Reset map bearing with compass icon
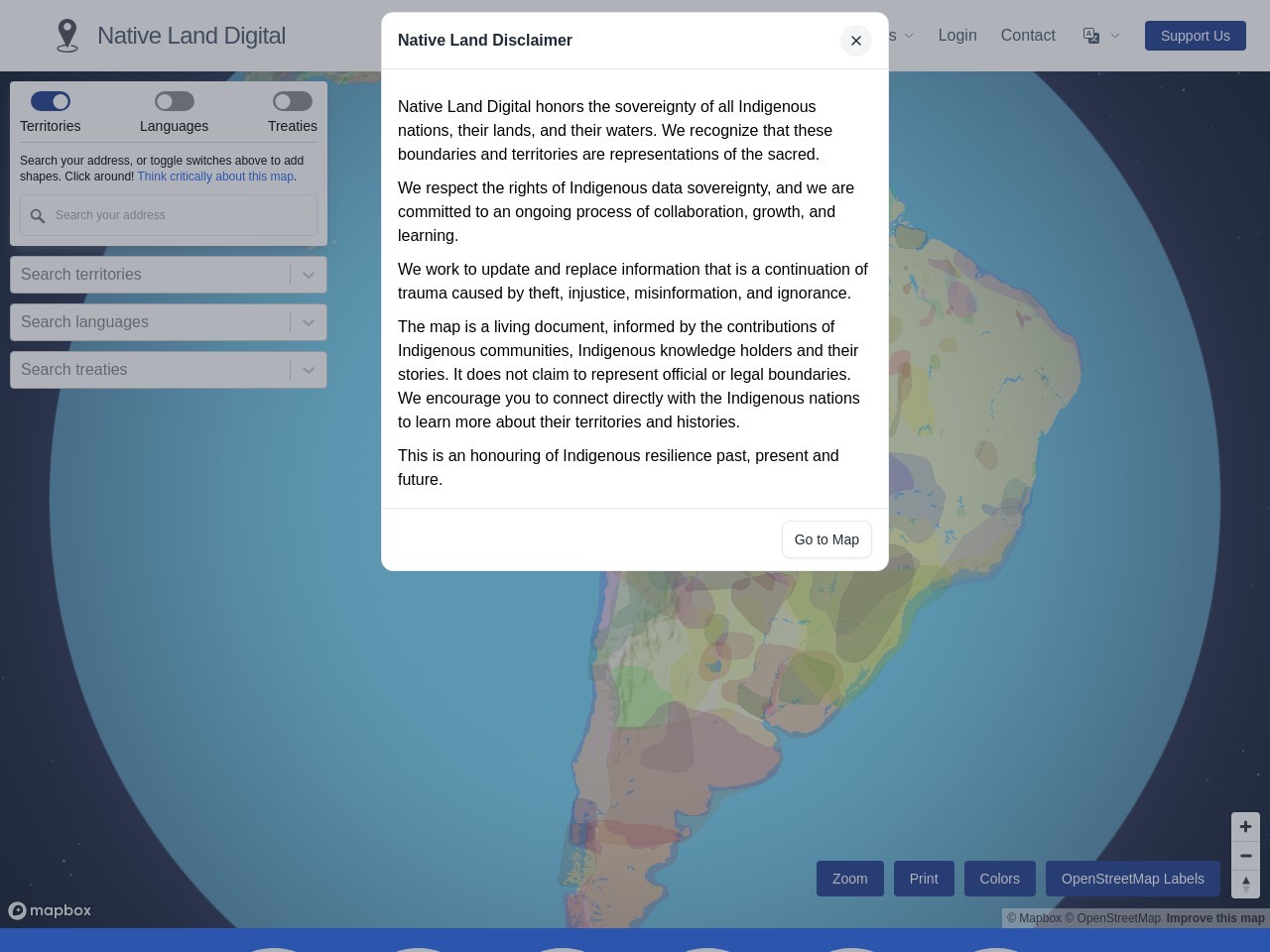The width and height of the screenshot is (1270, 952). pos(1246,885)
